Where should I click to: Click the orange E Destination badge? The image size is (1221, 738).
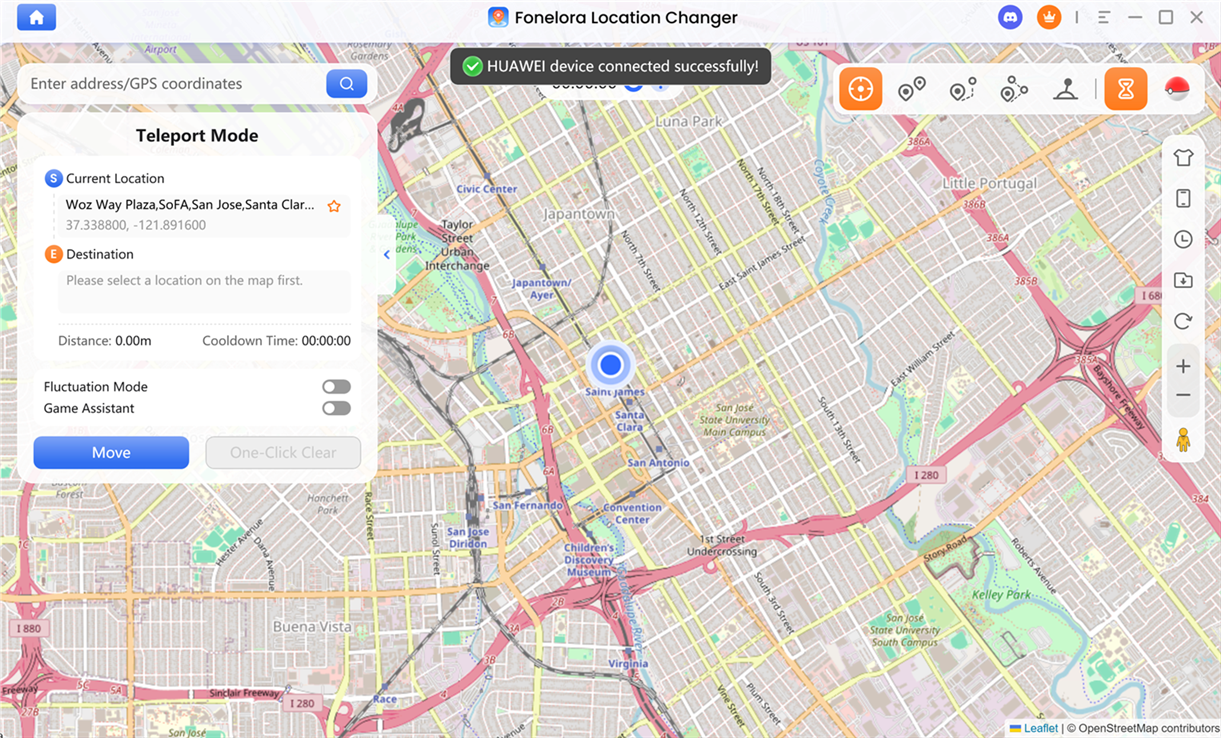tap(53, 254)
